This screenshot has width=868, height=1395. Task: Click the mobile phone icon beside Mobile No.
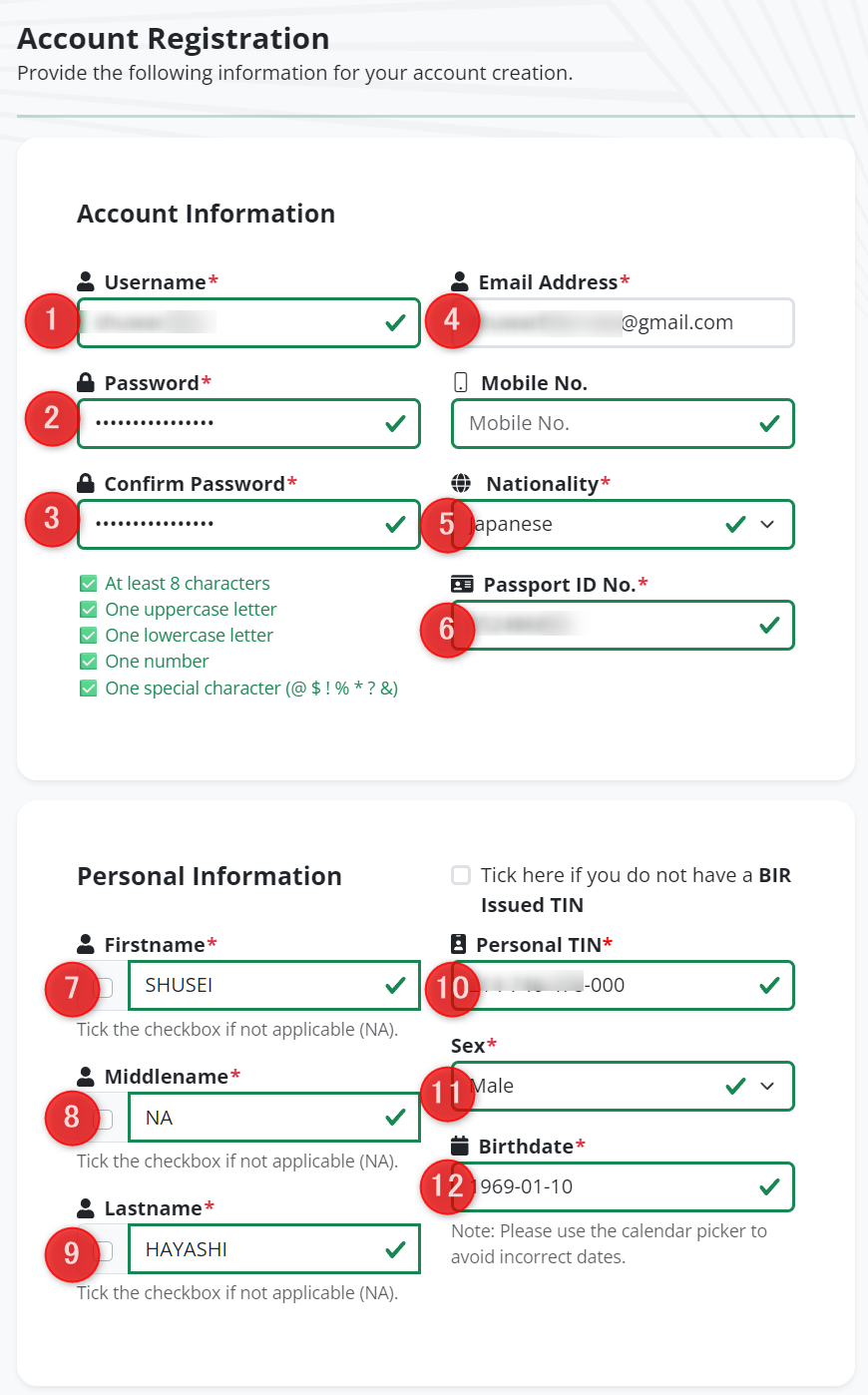pyautogui.click(x=460, y=382)
